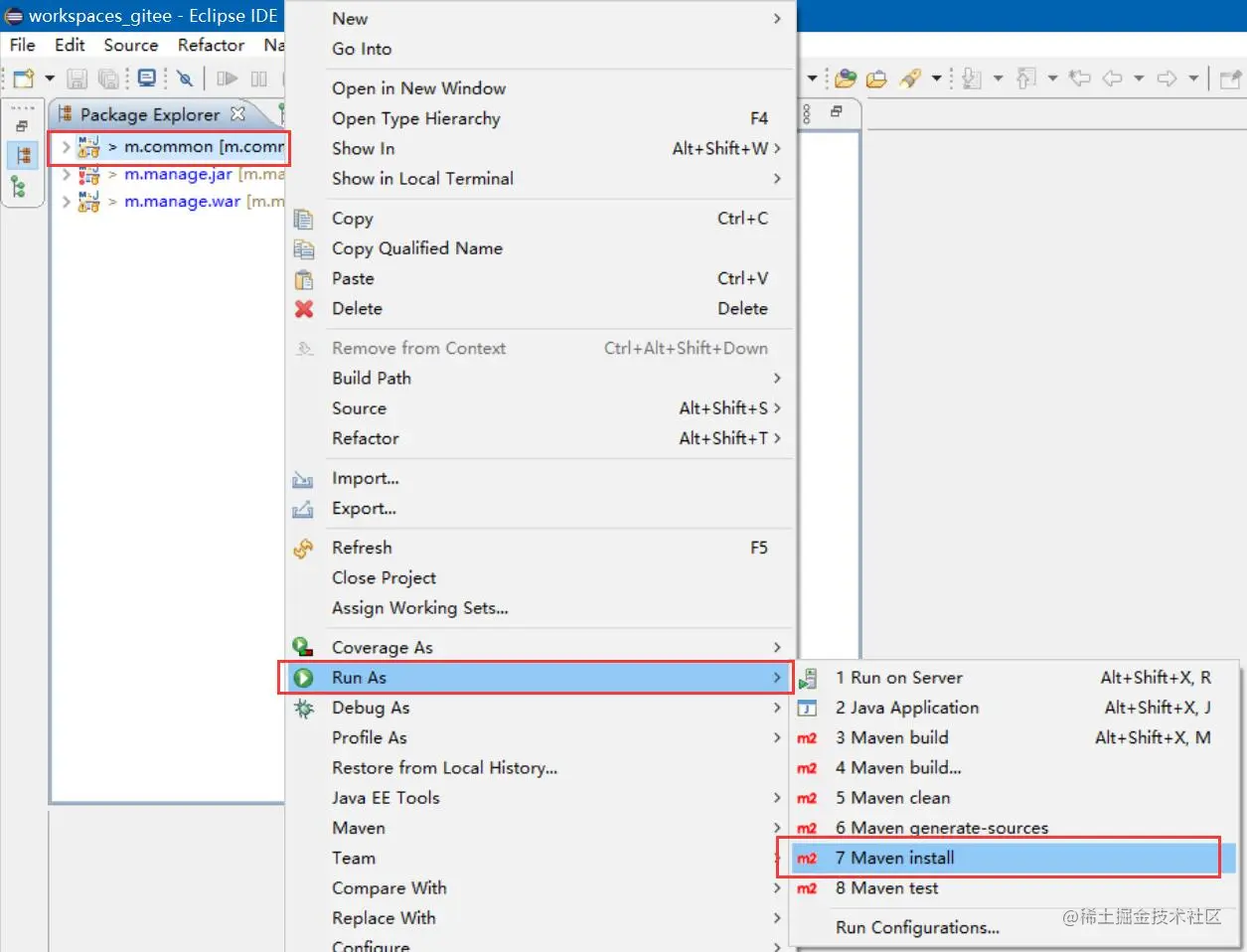
Task: Click the Next Annotation toolbar icon
Action: pos(973,79)
